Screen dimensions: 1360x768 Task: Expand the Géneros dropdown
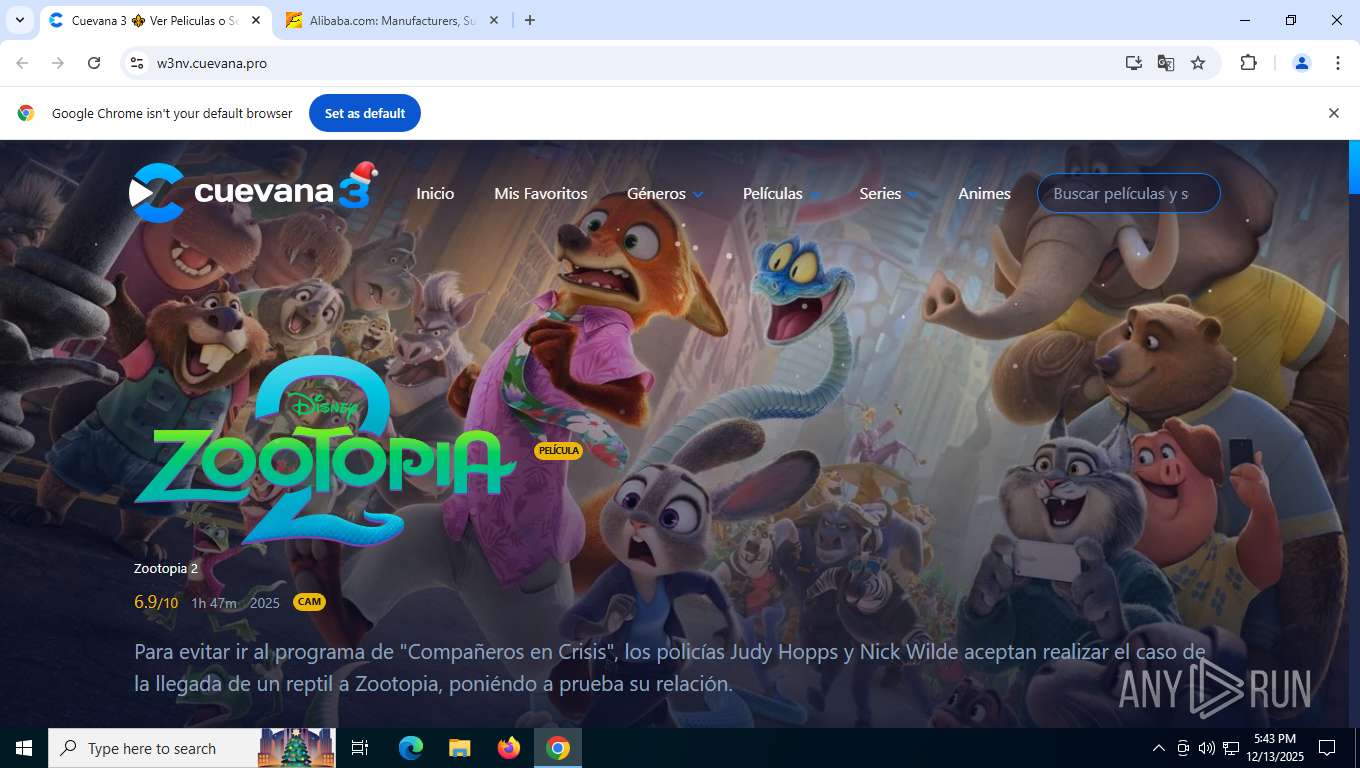[665, 193]
